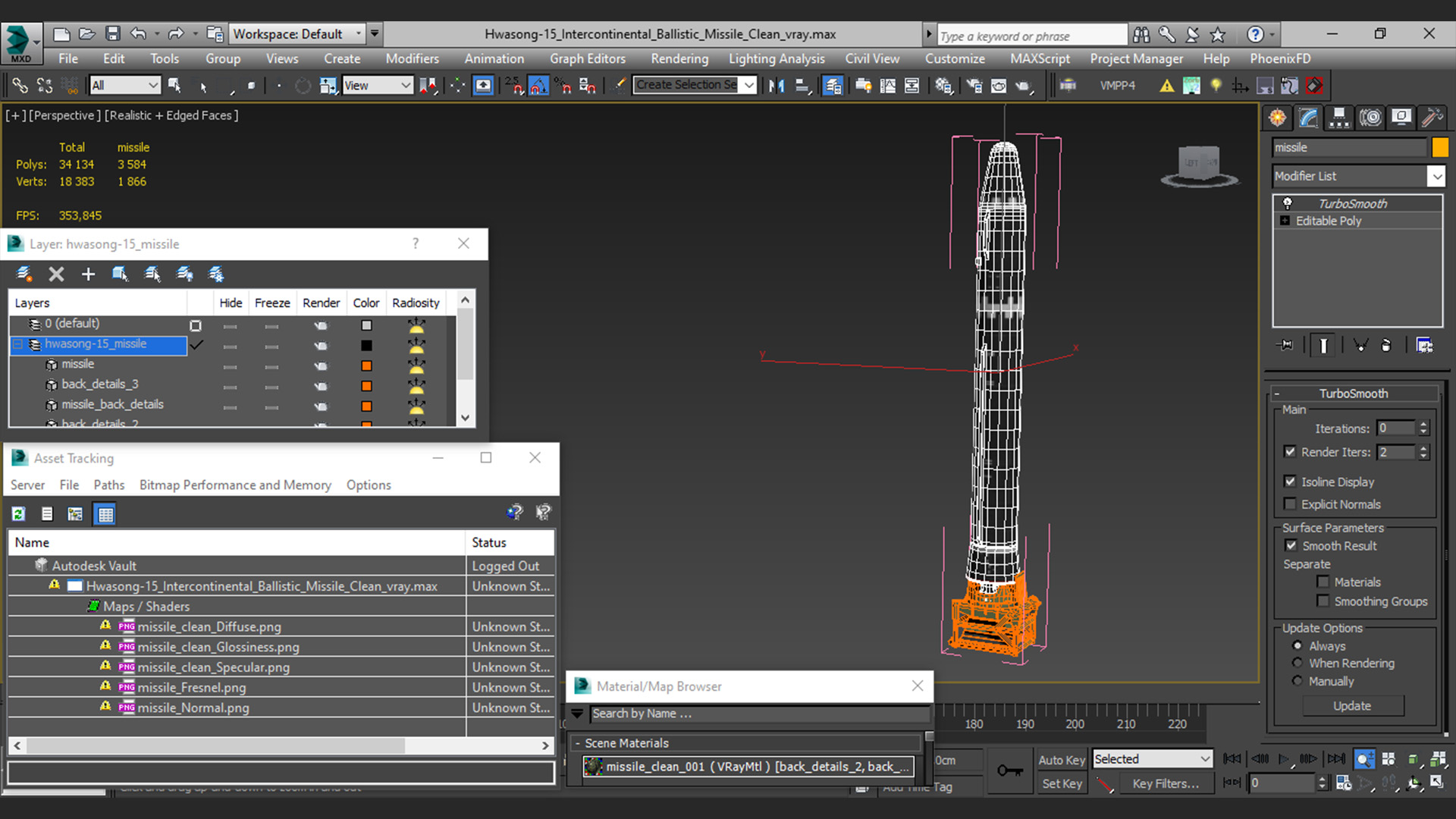
Task: Expand the Editable Poly stack entry
Action: [1285, 221]
